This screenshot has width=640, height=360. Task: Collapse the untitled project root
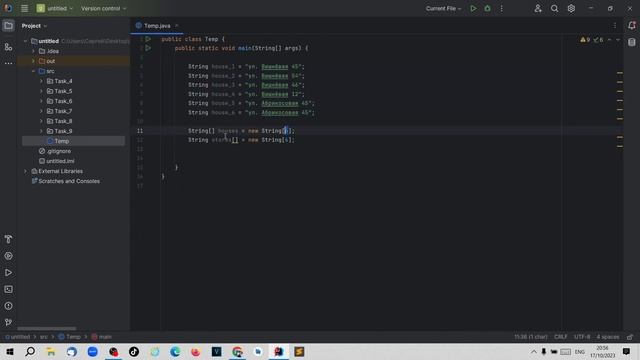(x=25, y=41)
